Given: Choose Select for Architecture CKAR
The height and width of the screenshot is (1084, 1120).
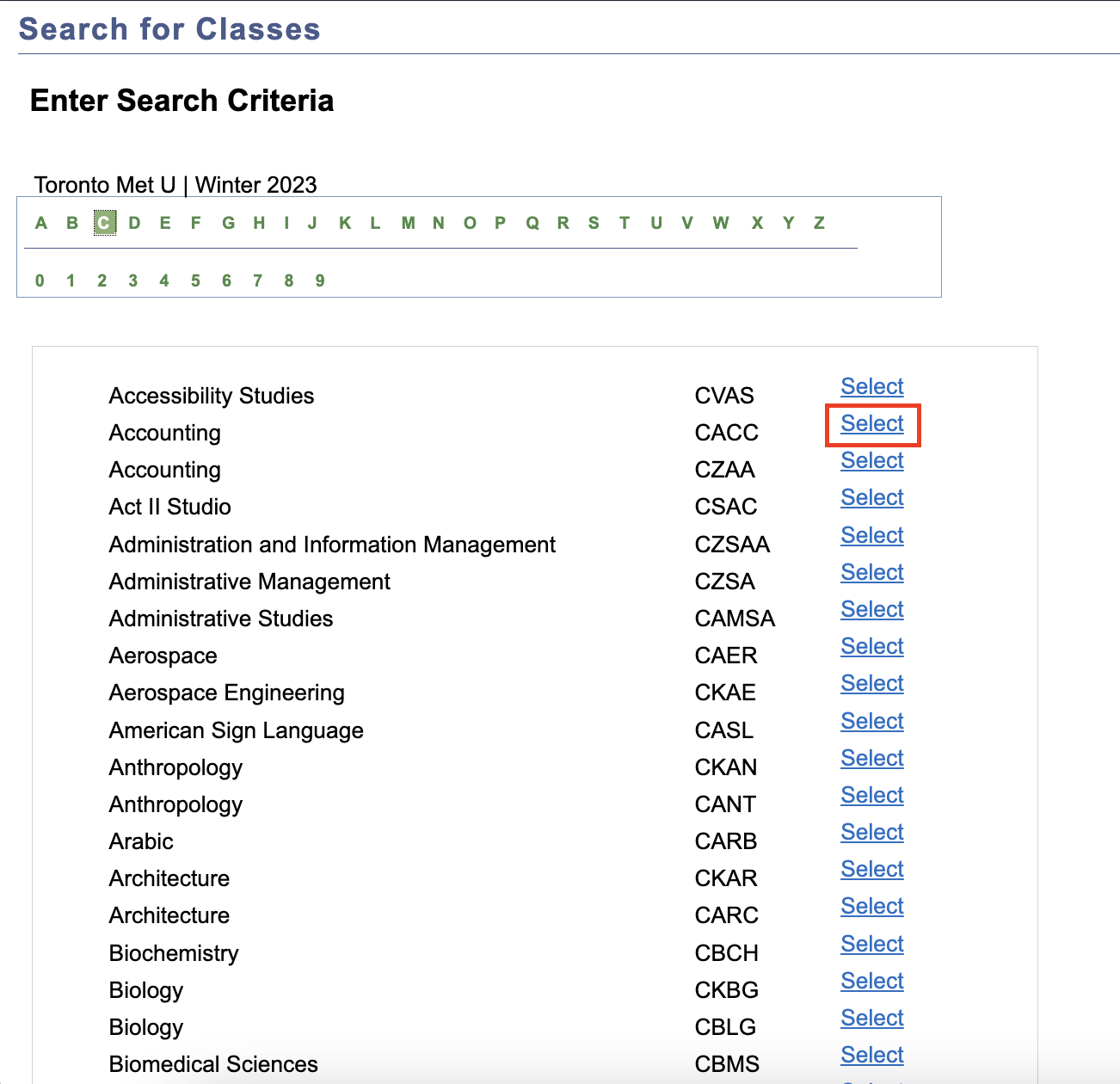Looking at the screenshot, I should pos(871,870).
